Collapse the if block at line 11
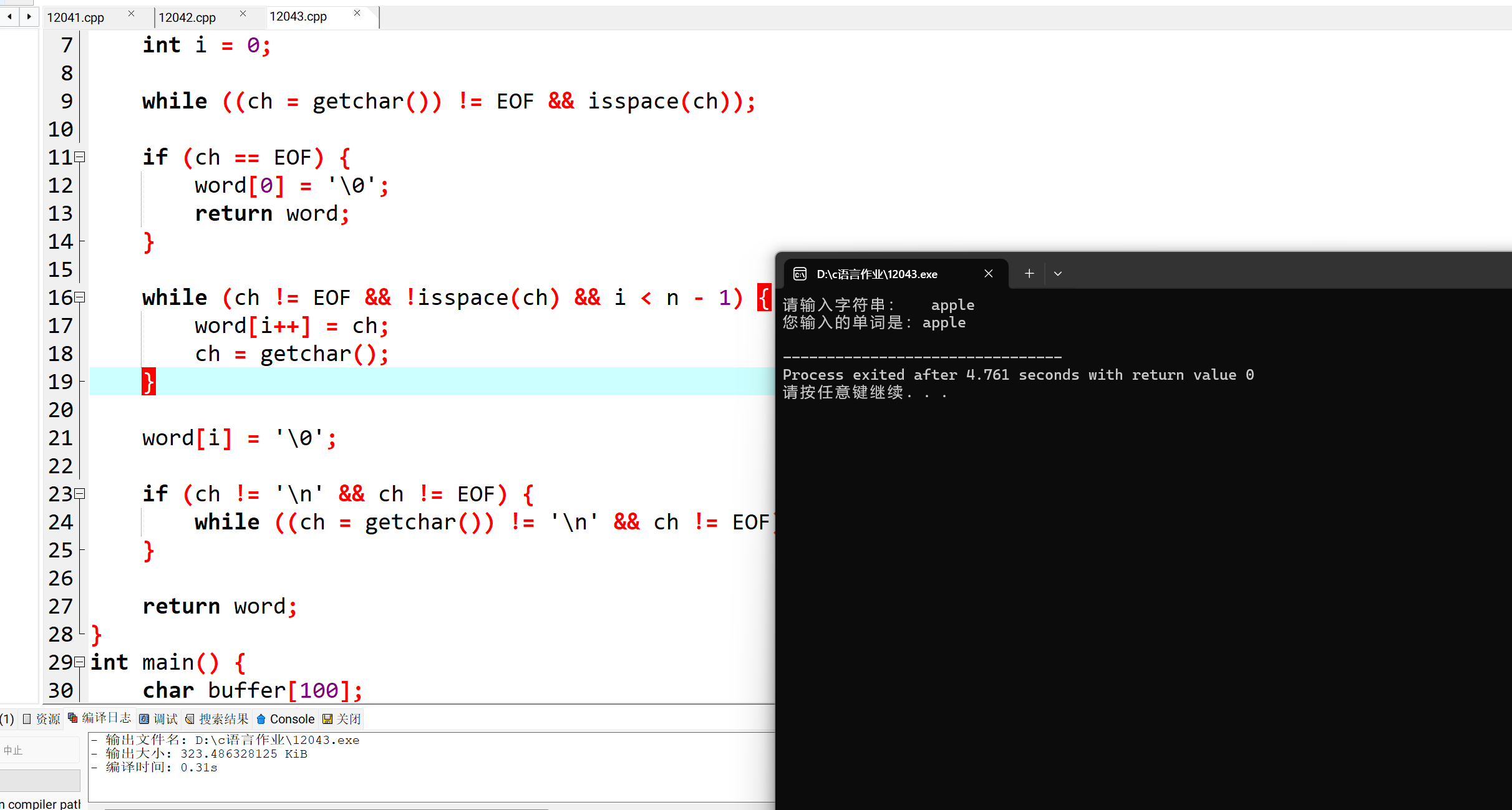The height and width of the screenshot is (810, 1512). coord(80,157)
